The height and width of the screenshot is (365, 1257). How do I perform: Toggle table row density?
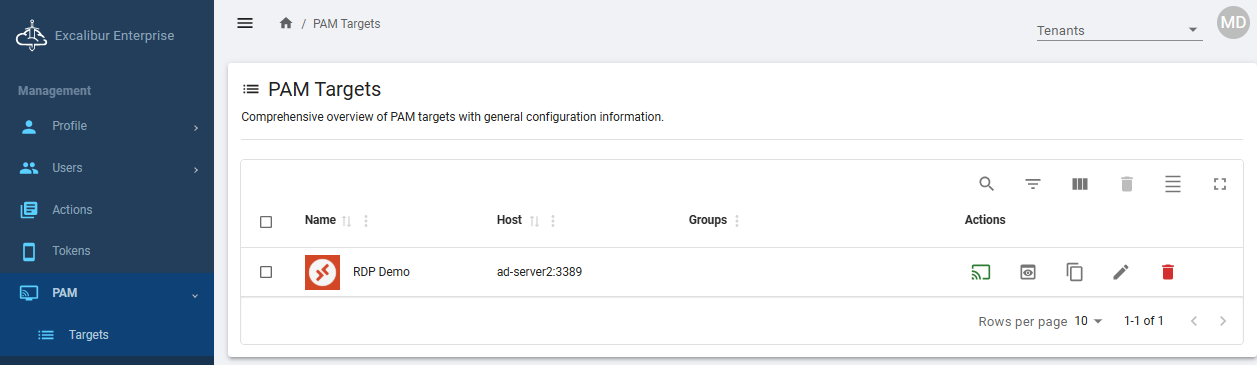click(x=1173, y=184)
